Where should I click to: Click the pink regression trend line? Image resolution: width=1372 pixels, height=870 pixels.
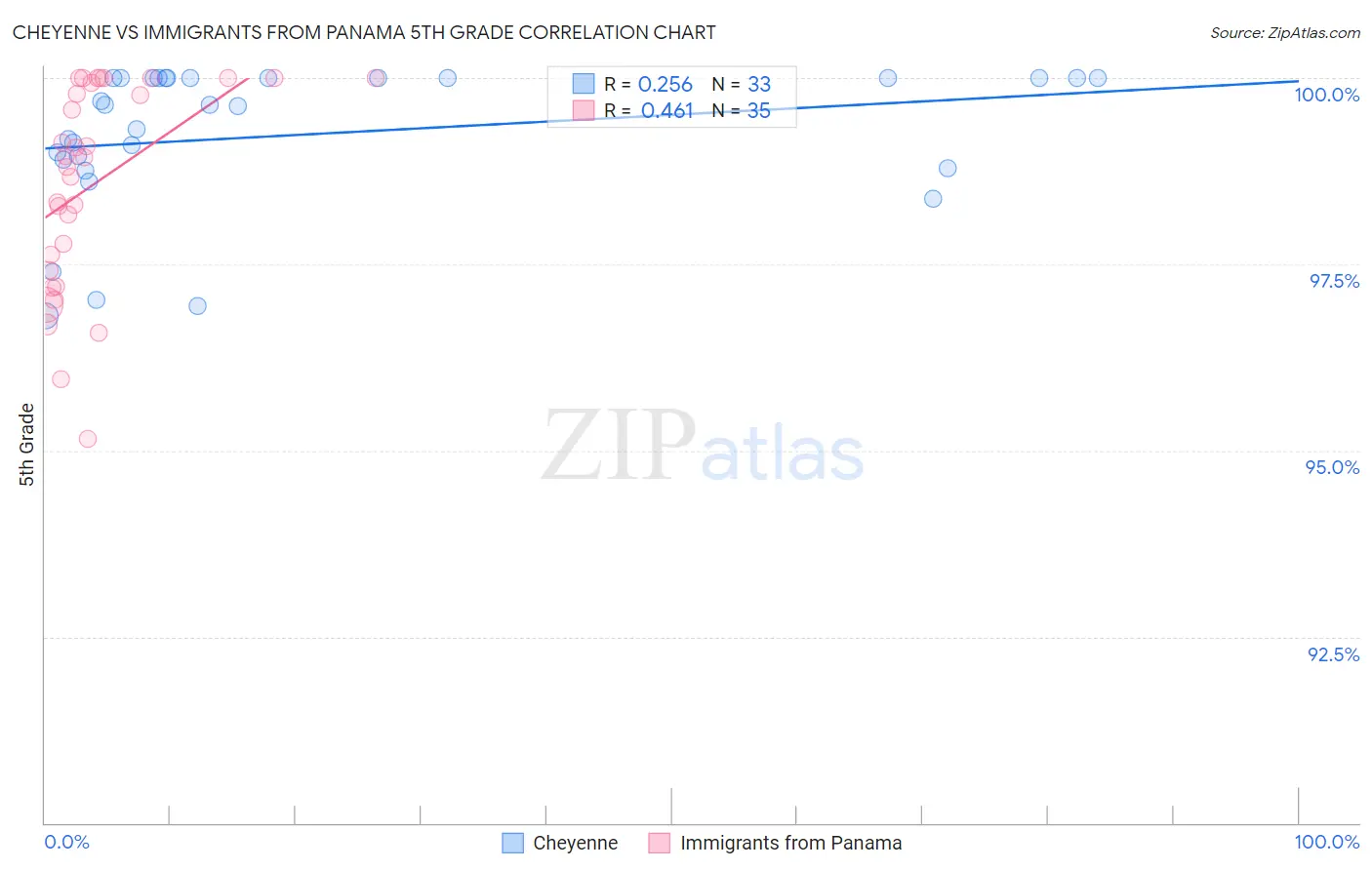[146, 147]
